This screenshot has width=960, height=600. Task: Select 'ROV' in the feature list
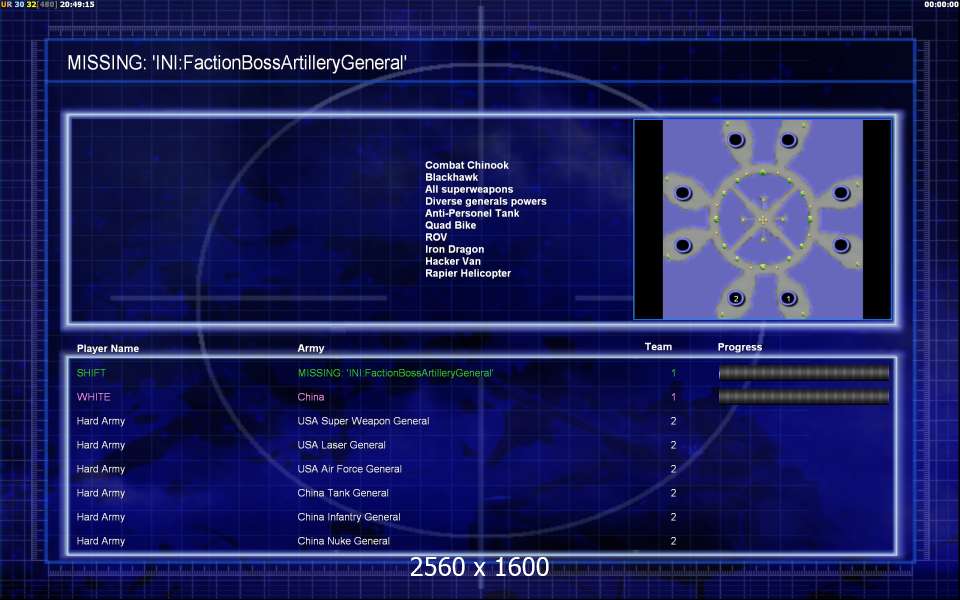coord(436,237)
